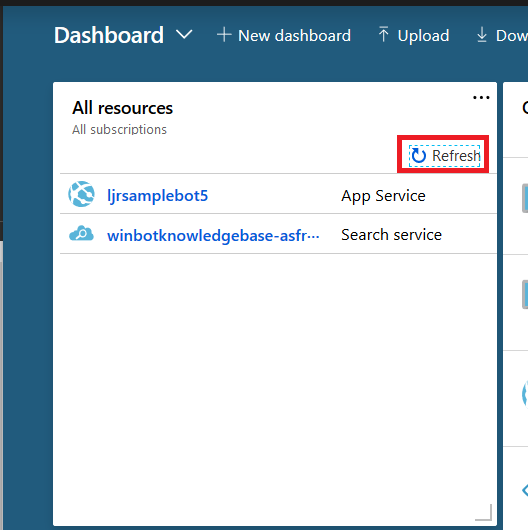
Task: Create a New dashboard
Action: coord(284,35)
